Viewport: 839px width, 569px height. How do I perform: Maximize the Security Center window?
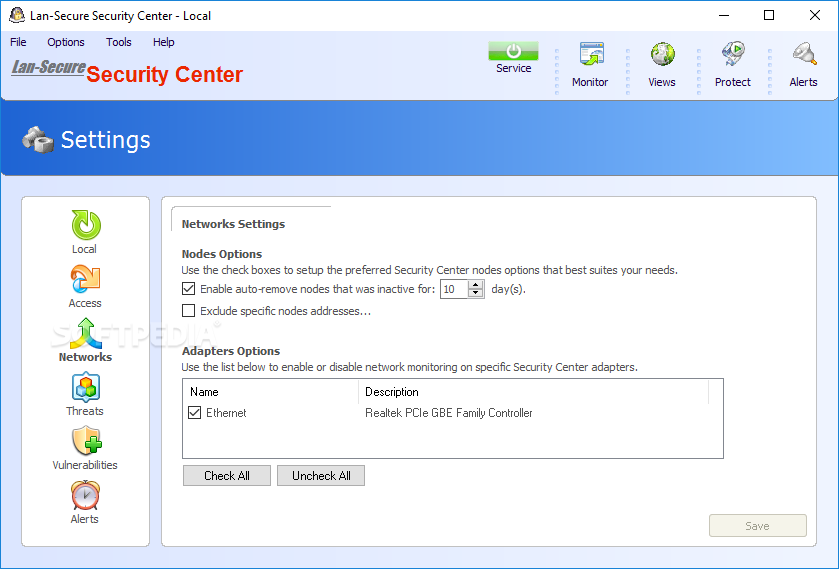point(769,16)
